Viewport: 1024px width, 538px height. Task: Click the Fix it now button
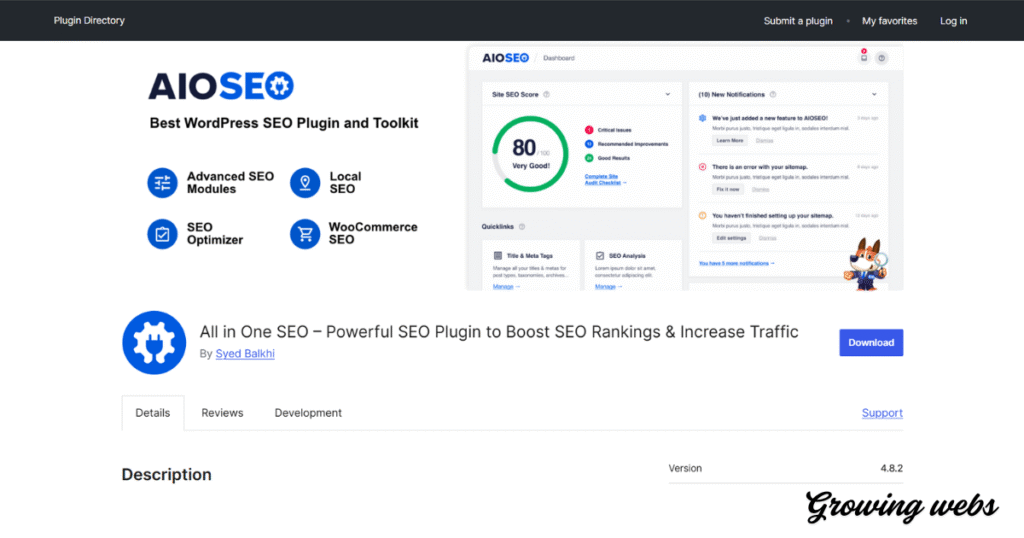click(x=728, y=189)
